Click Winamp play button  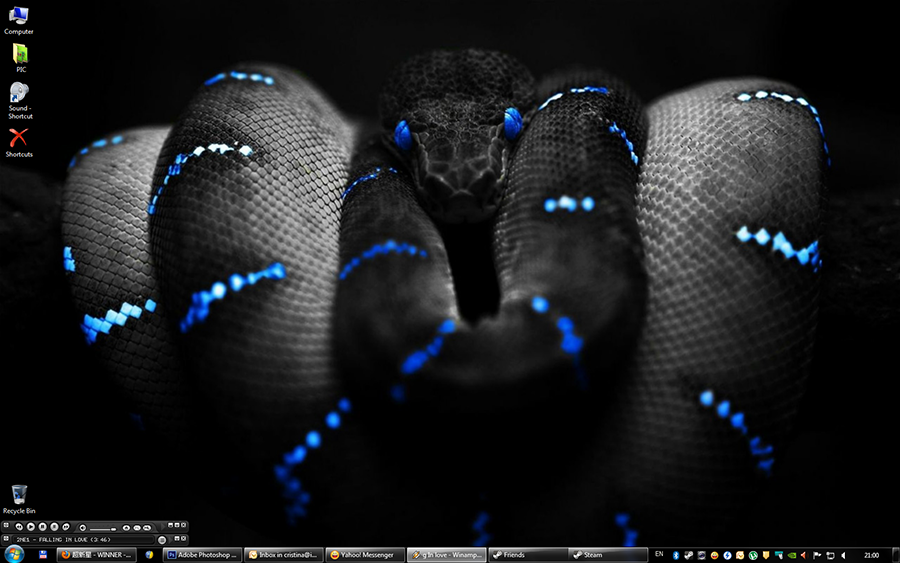tap(31, 527)
